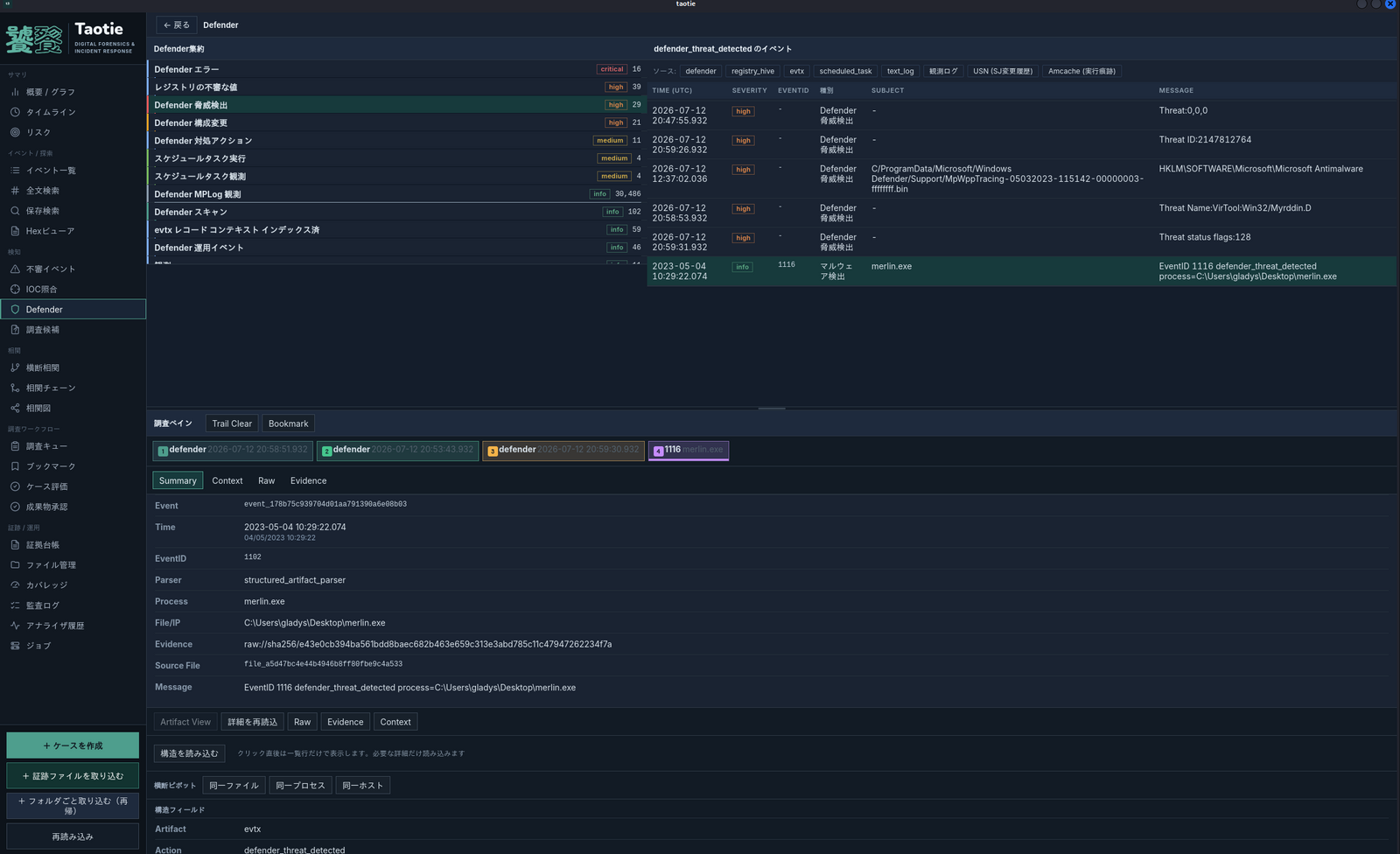Open the アナライザ履歴 activity icon

click(15, 626)
